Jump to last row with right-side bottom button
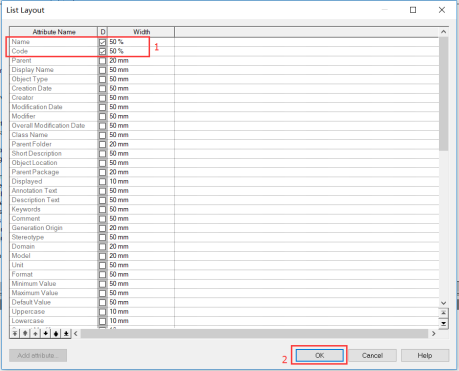 [443, 323]
